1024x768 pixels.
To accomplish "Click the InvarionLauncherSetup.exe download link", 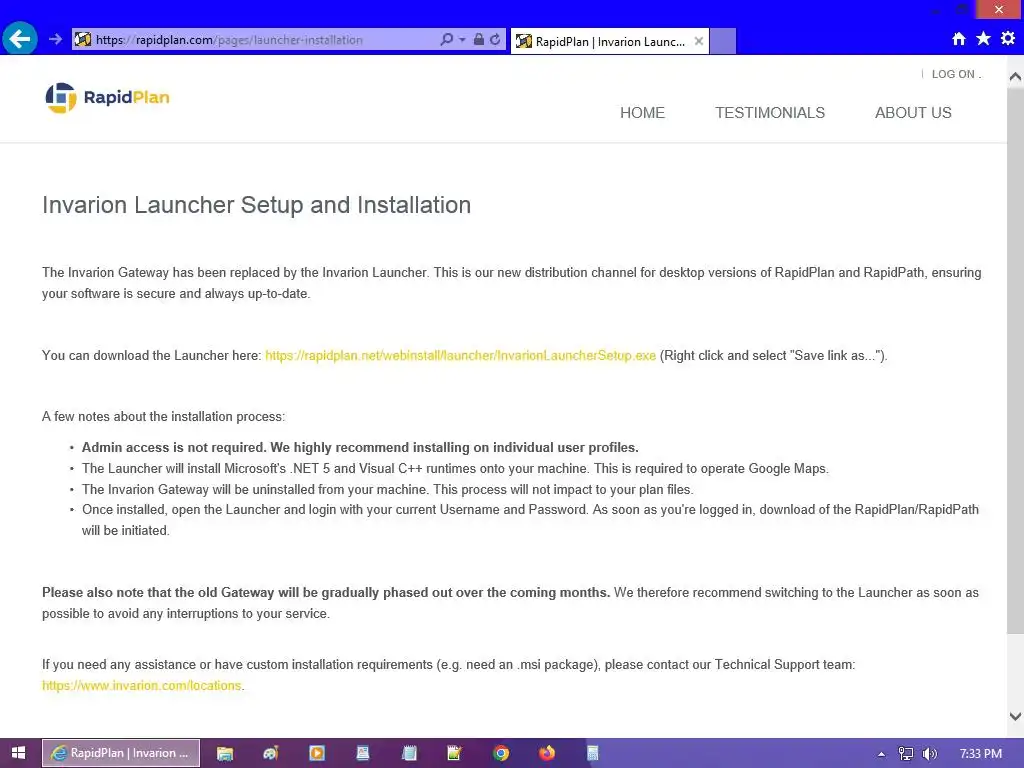I will pyautogui.click(x=460, y=356).
